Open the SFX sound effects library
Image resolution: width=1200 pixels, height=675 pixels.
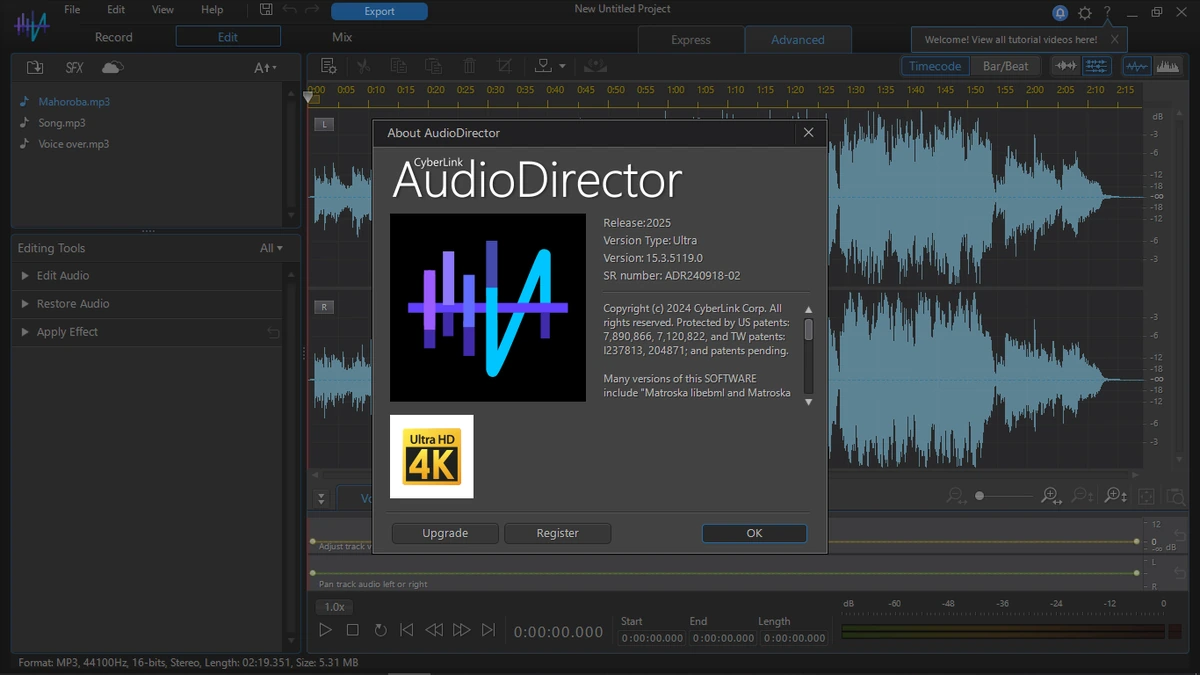[x=74, y=67]
